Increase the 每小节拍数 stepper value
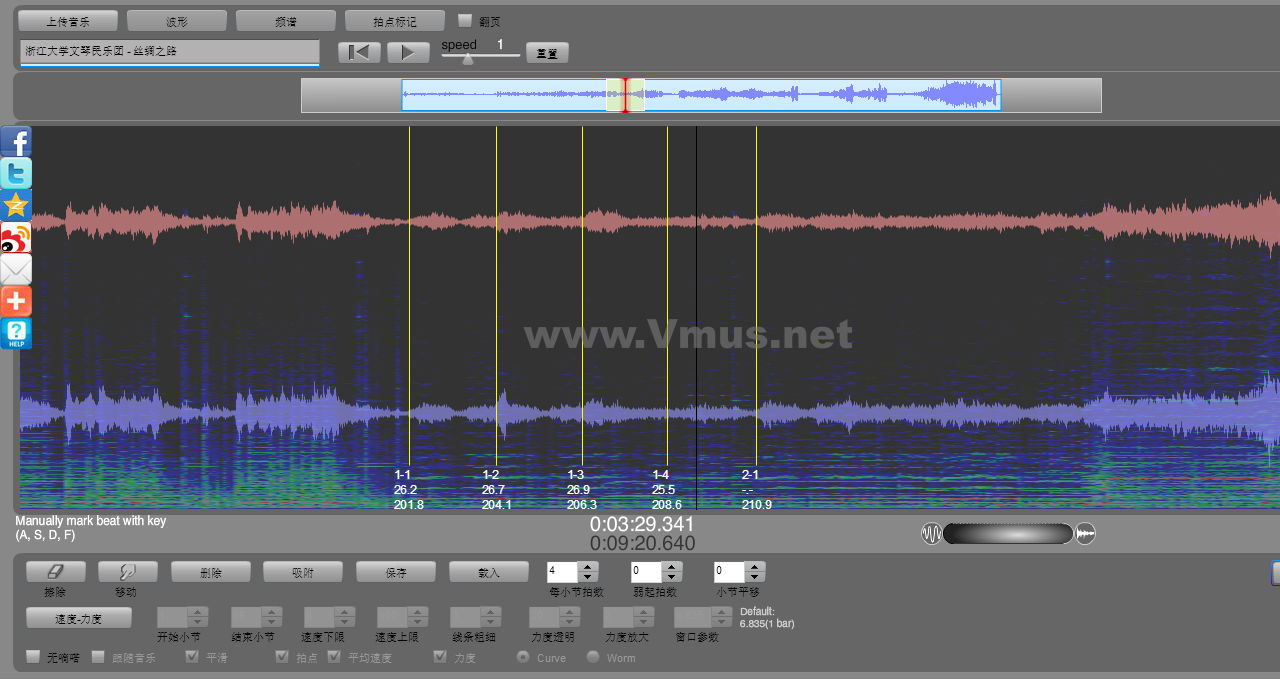 (588, 567)
